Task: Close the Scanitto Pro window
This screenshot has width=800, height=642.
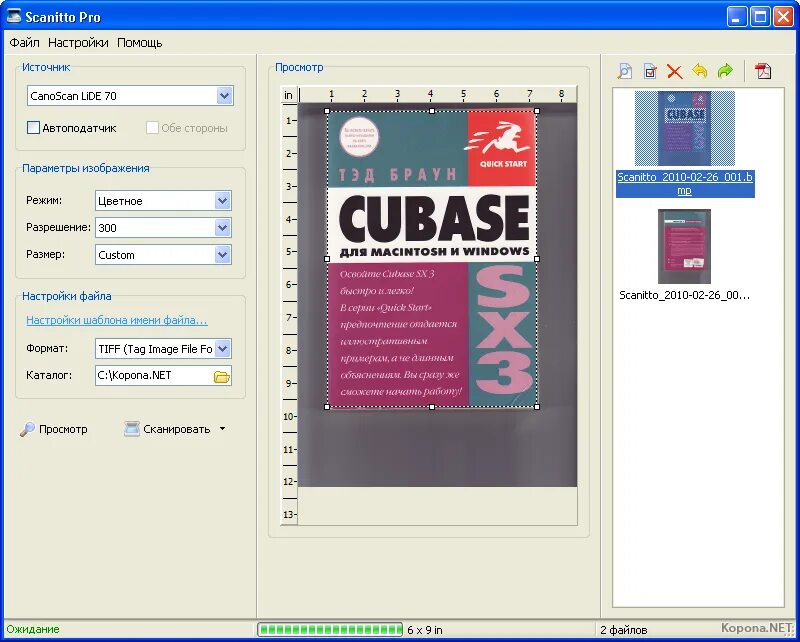Action: point(783,17)
